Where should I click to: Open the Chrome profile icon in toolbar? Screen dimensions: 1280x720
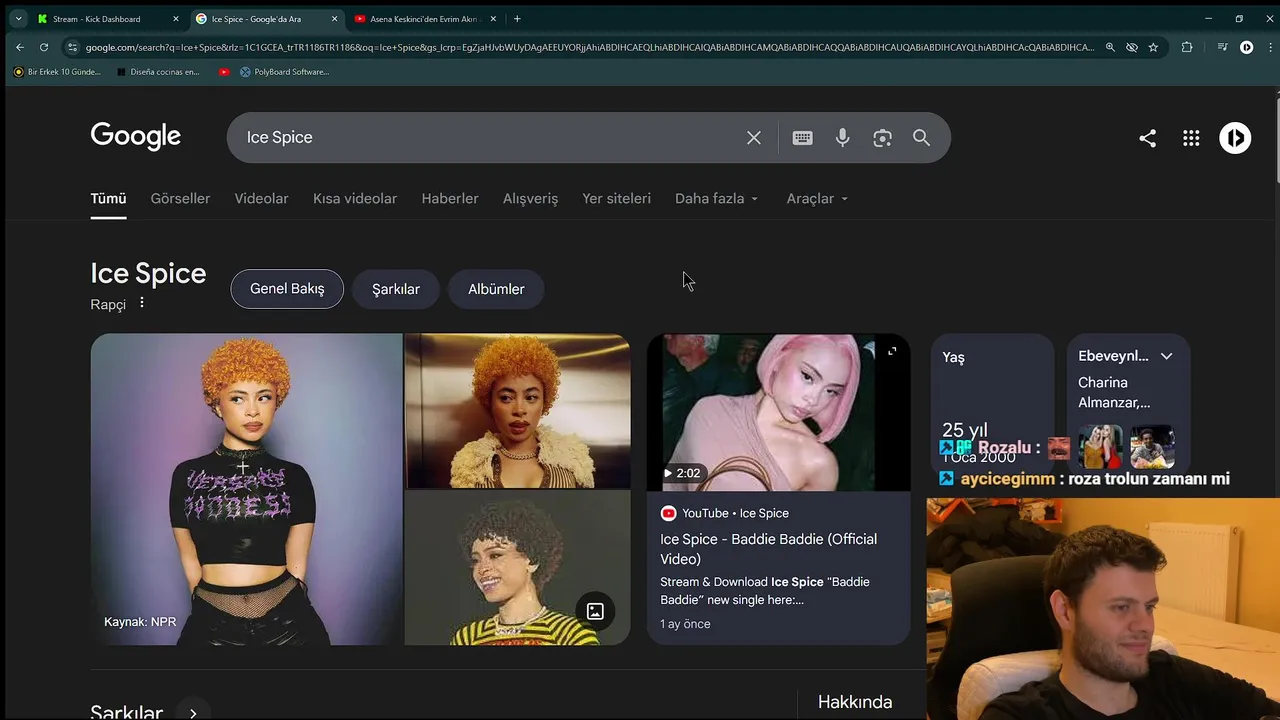pos(1246,47)
